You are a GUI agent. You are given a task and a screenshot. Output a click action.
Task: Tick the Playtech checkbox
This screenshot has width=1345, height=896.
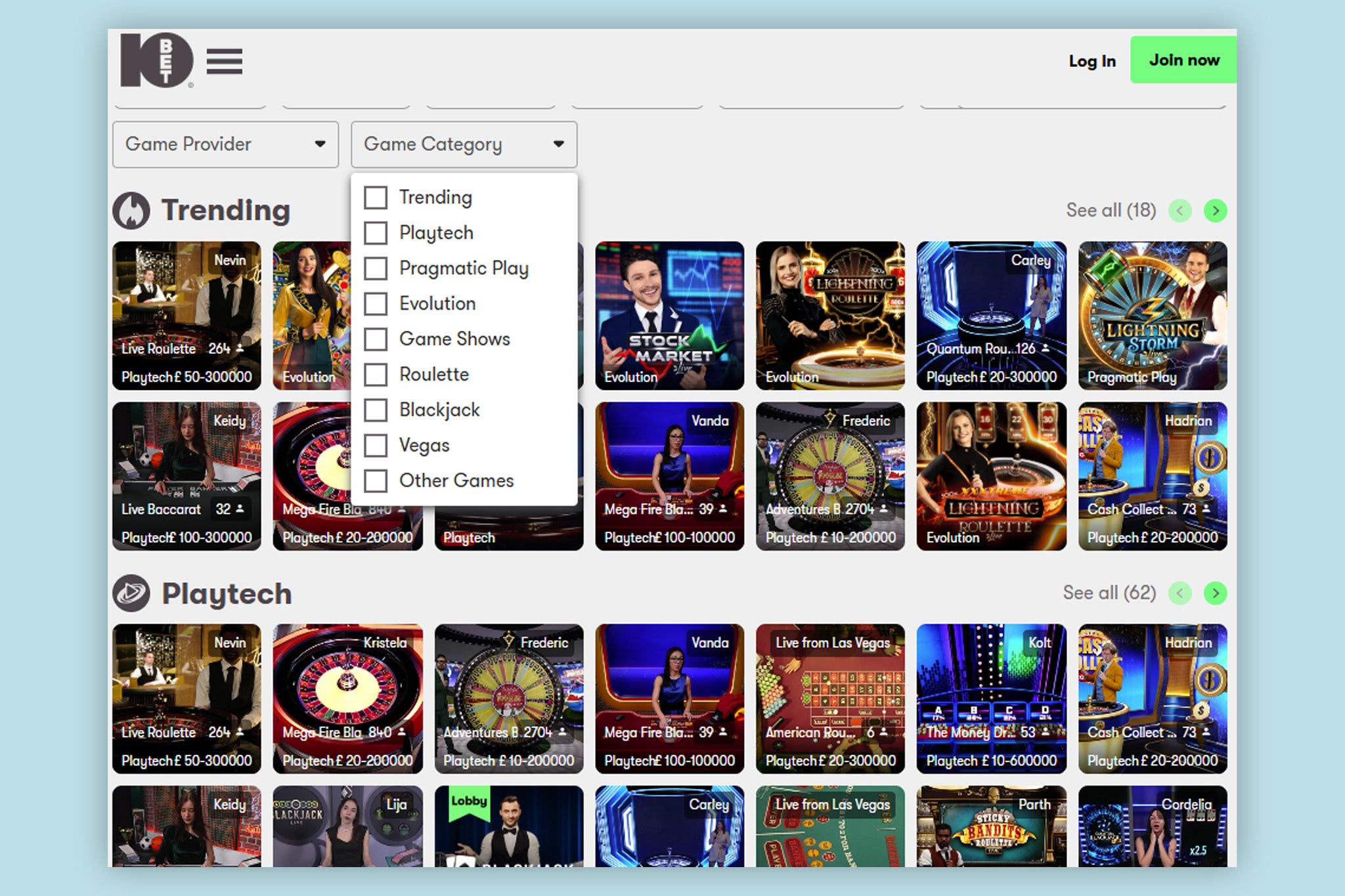coord(376,232)
